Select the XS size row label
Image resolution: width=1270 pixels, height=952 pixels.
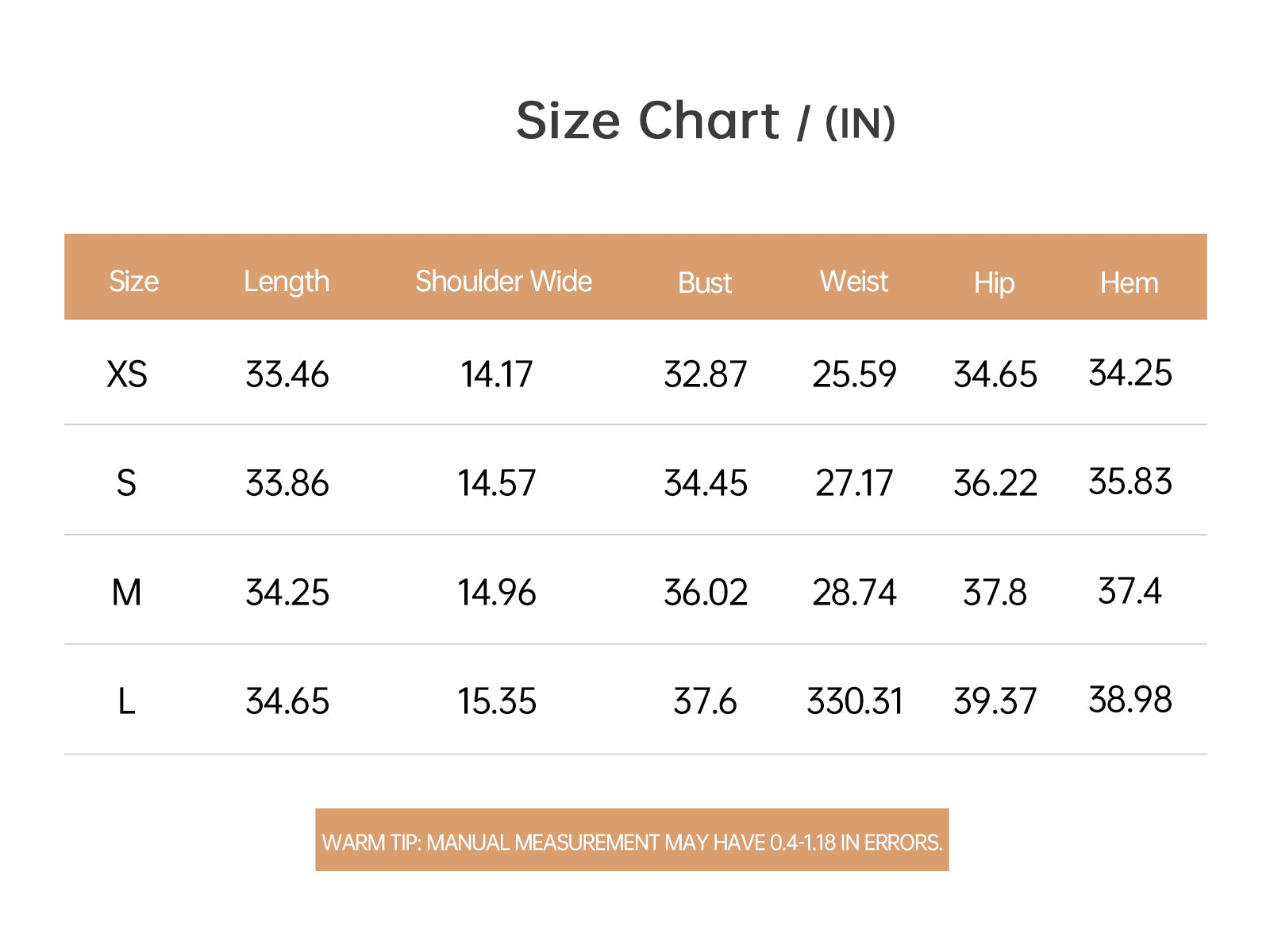pyautogui.click(x=127, y=374)
